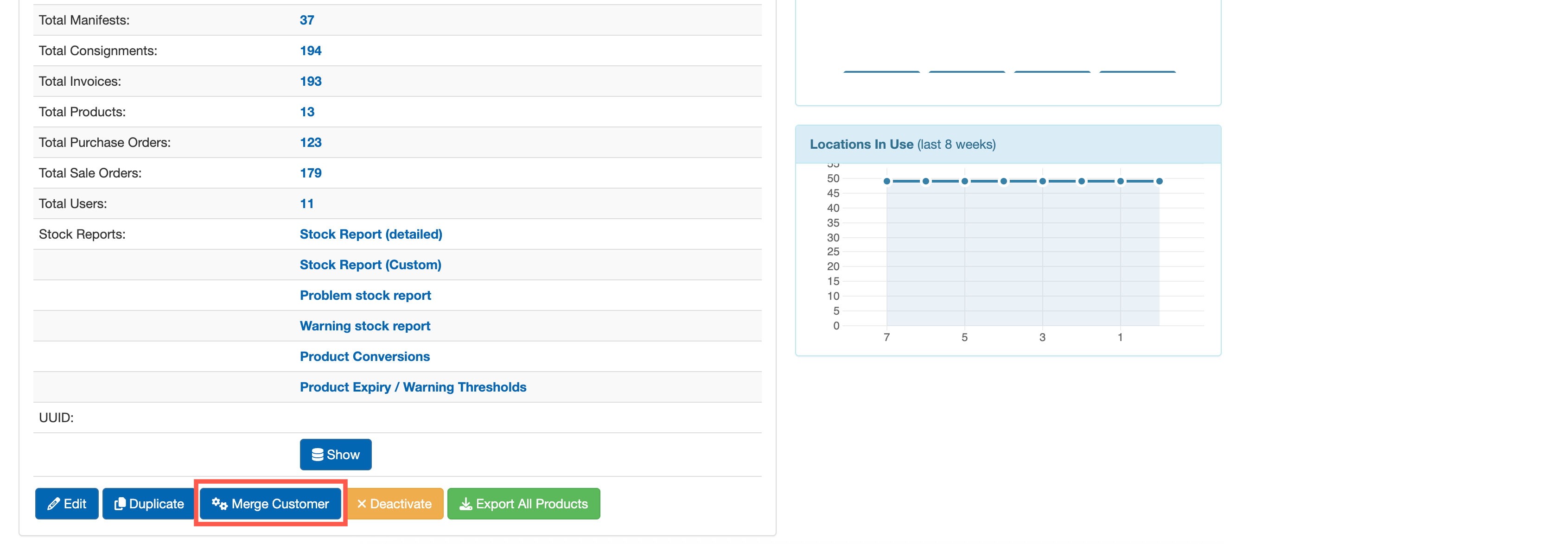Click database icon on Show button
The image size is (1568, 544).
tap(317, 455)
